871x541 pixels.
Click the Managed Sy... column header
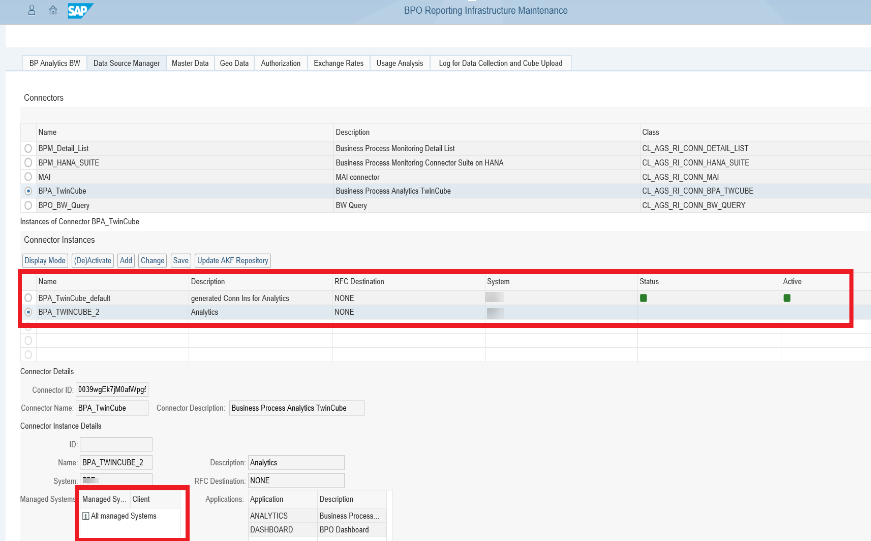coord(105,499)
